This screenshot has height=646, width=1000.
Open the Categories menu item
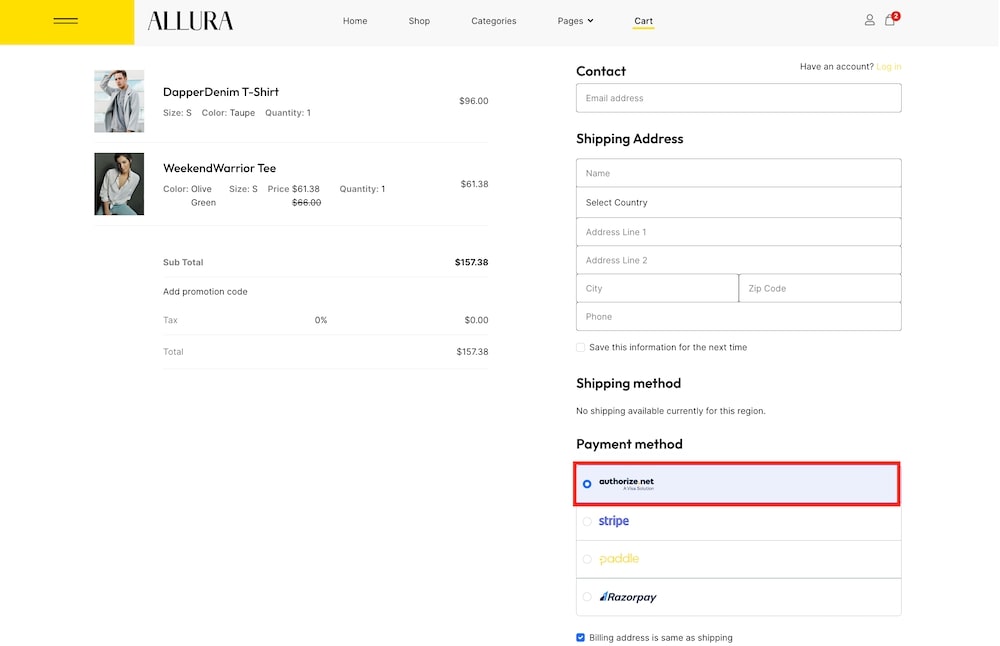coord(494,21)
